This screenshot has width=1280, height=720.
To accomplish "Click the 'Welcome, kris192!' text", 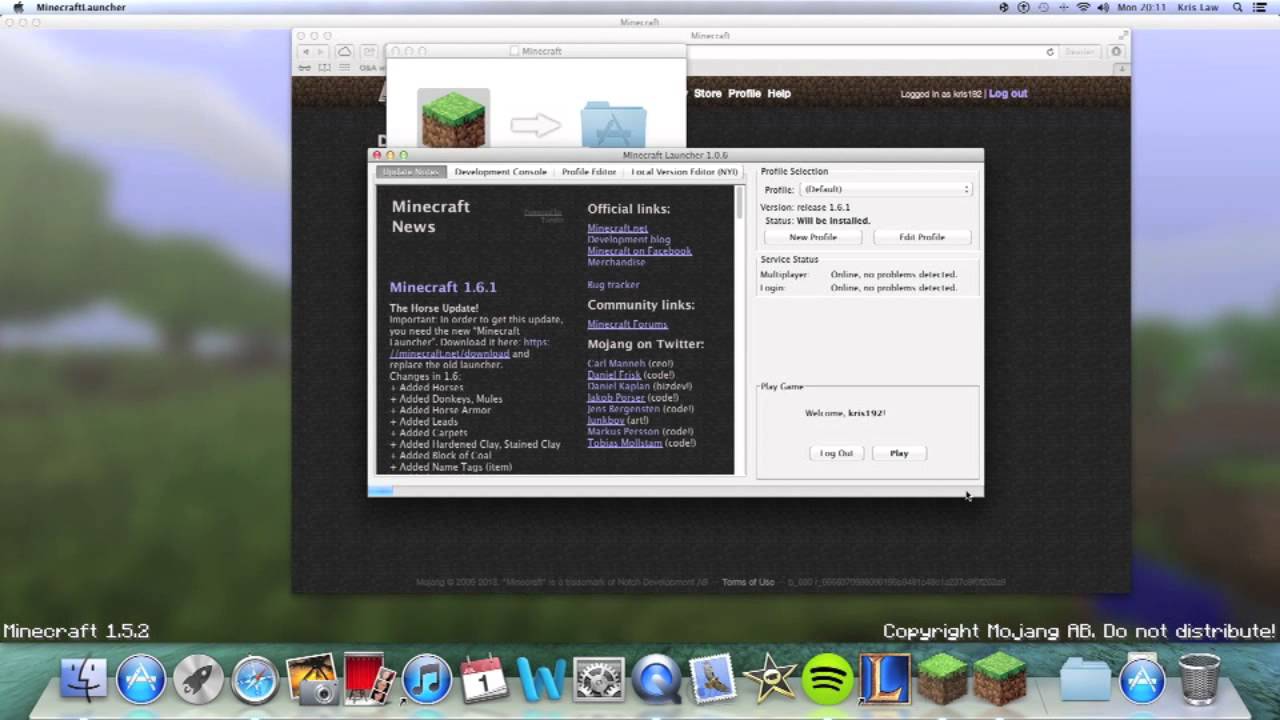I will (845, 413).
